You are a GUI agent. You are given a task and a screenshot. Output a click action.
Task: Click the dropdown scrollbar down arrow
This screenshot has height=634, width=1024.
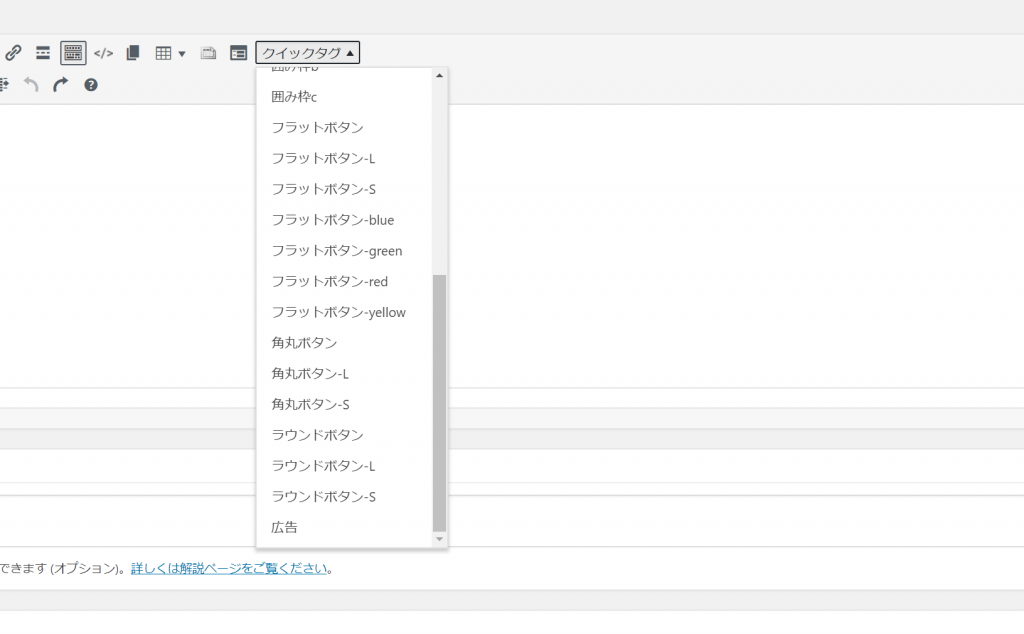[439, 539]
